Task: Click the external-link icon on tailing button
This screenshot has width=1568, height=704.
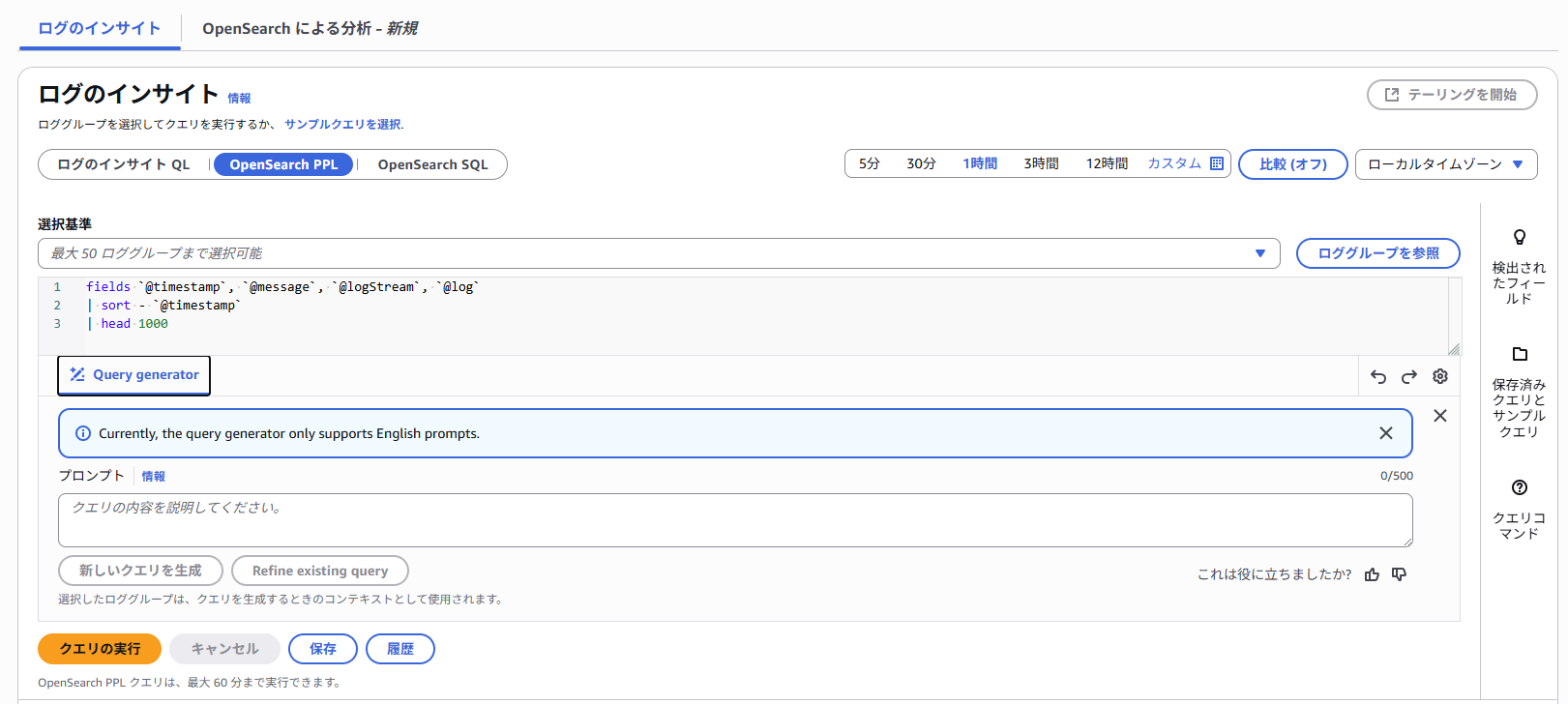Action: (x=1392, y=95)
